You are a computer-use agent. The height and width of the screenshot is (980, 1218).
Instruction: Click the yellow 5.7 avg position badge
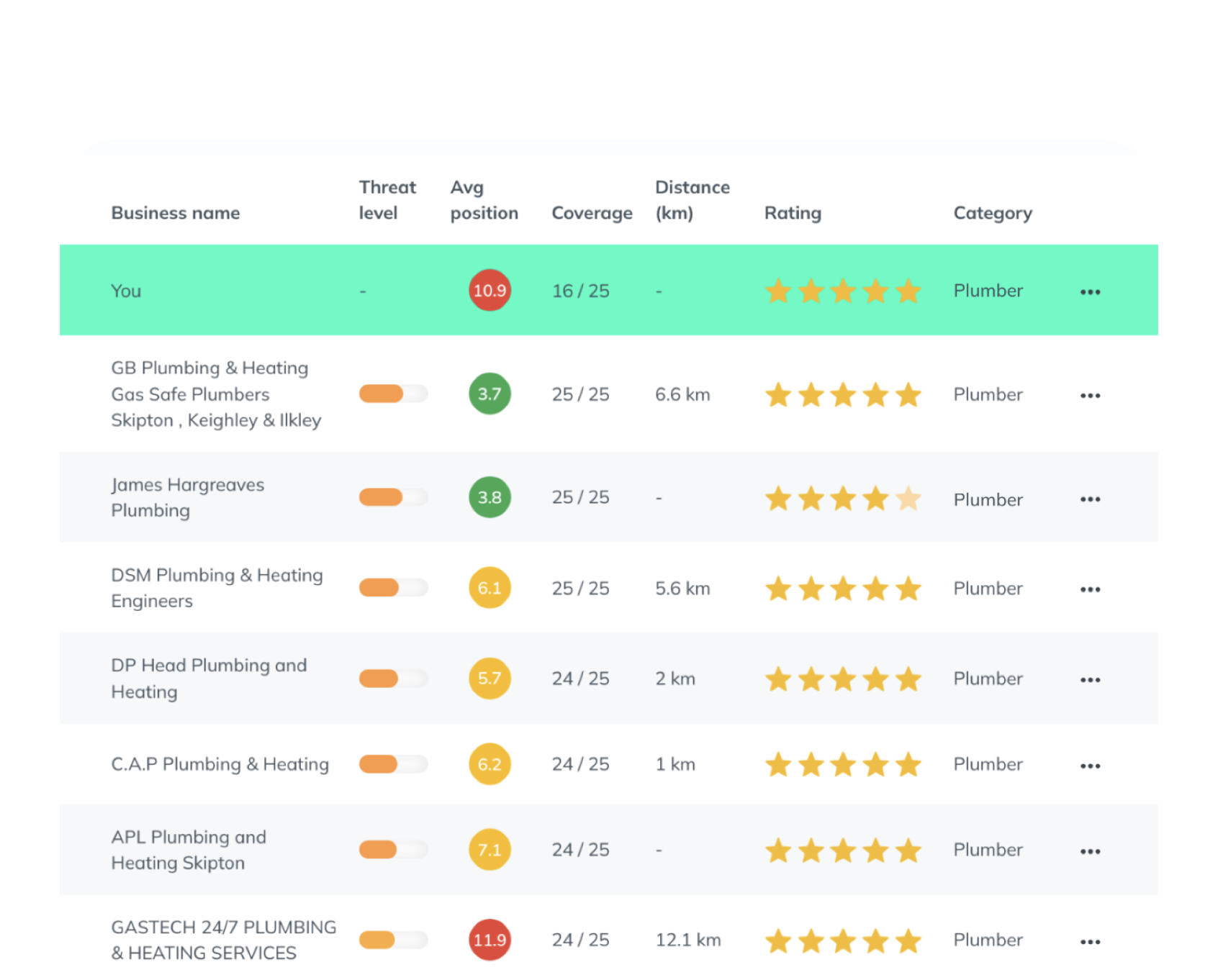pyautogui.click(x=490, y=678)
